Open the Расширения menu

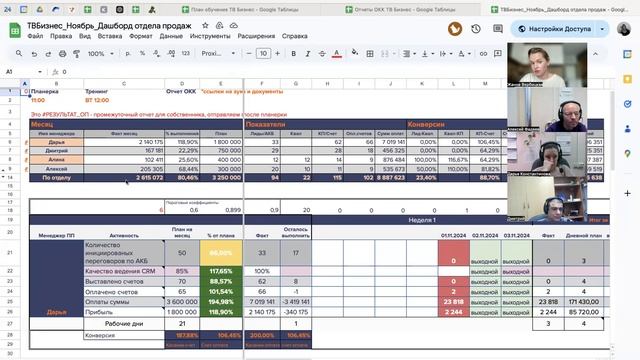(256, 36)
